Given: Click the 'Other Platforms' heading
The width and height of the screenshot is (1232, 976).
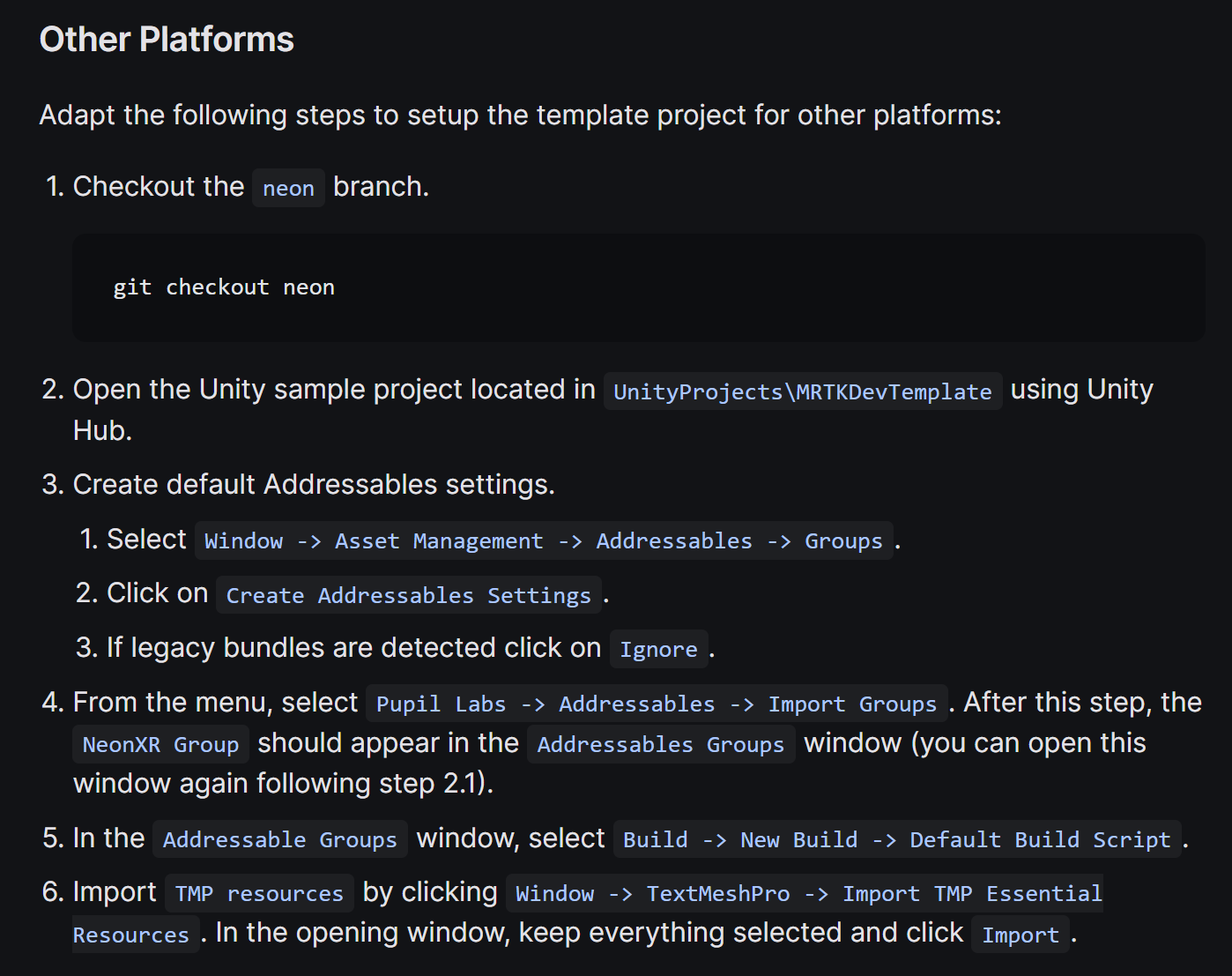Looking at the screenshot, I should point(167,40).
